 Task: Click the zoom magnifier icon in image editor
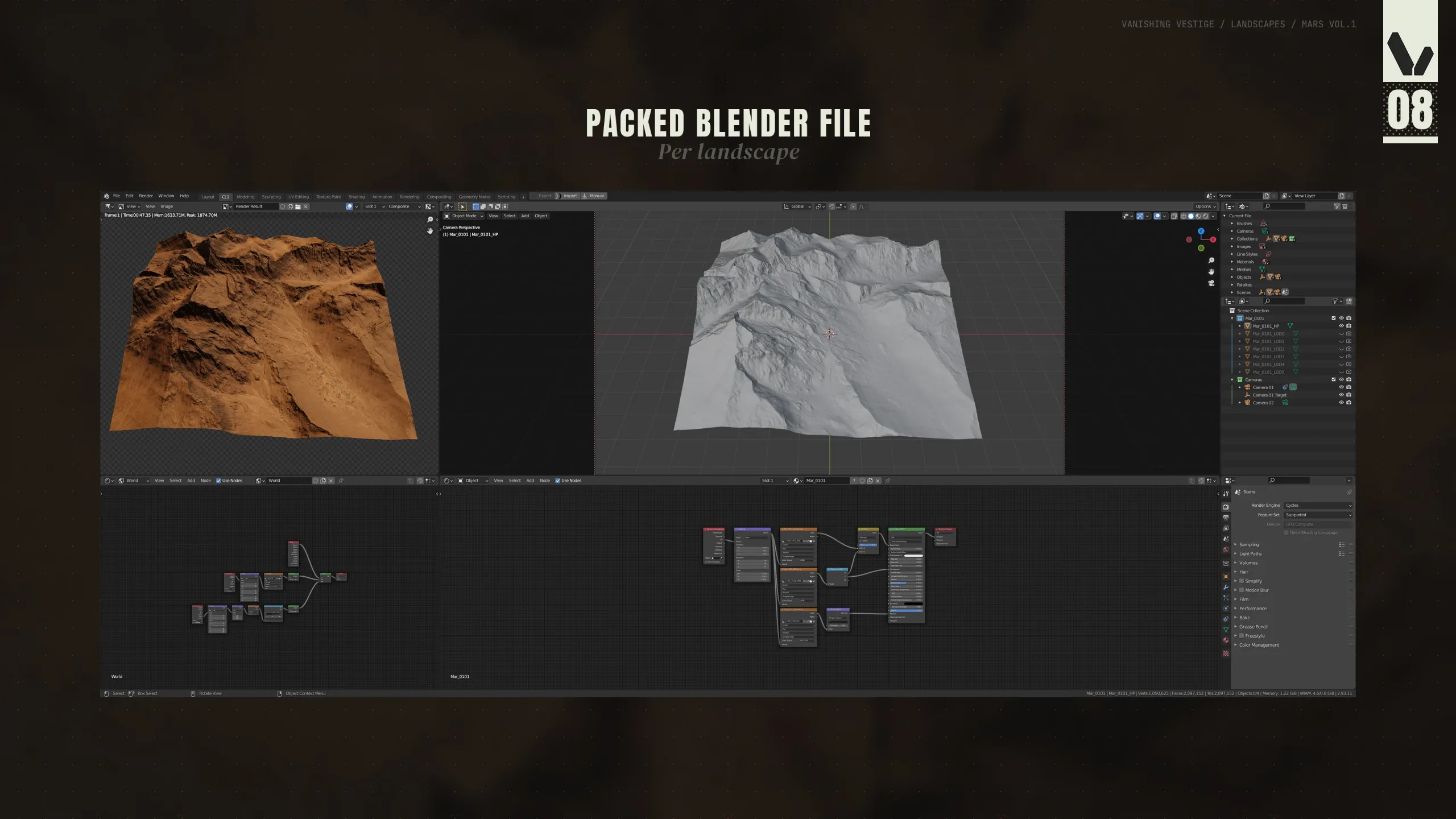(430, 220)
